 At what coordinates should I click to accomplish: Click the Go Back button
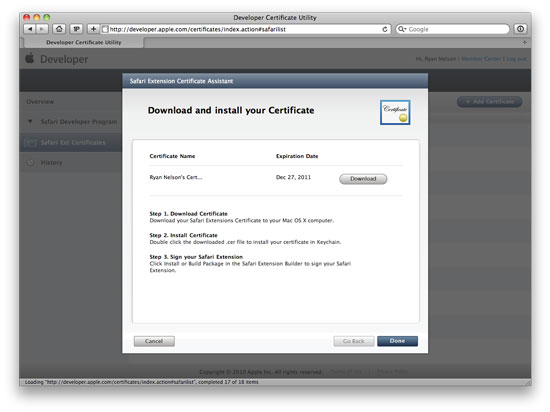(354, 341)
